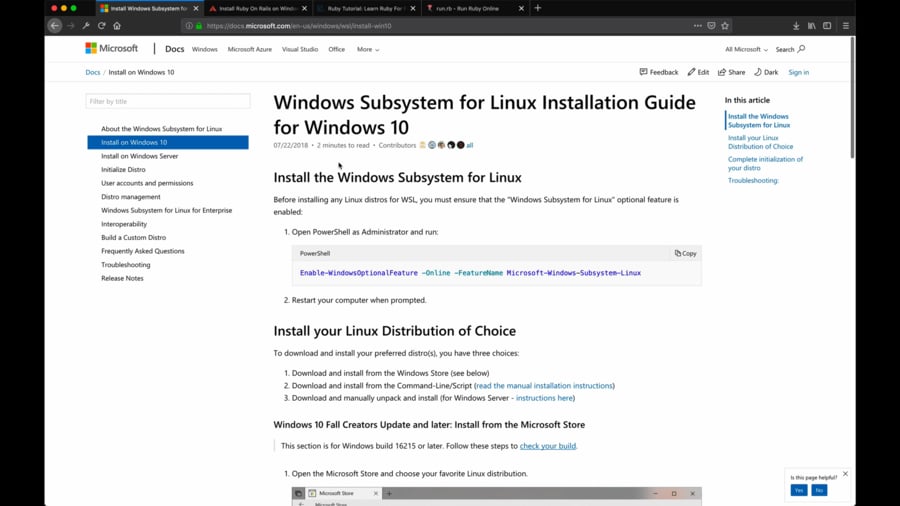Click the browser back arrow button
Viewport: 900px width, 506px height.
tap(55, 26)
